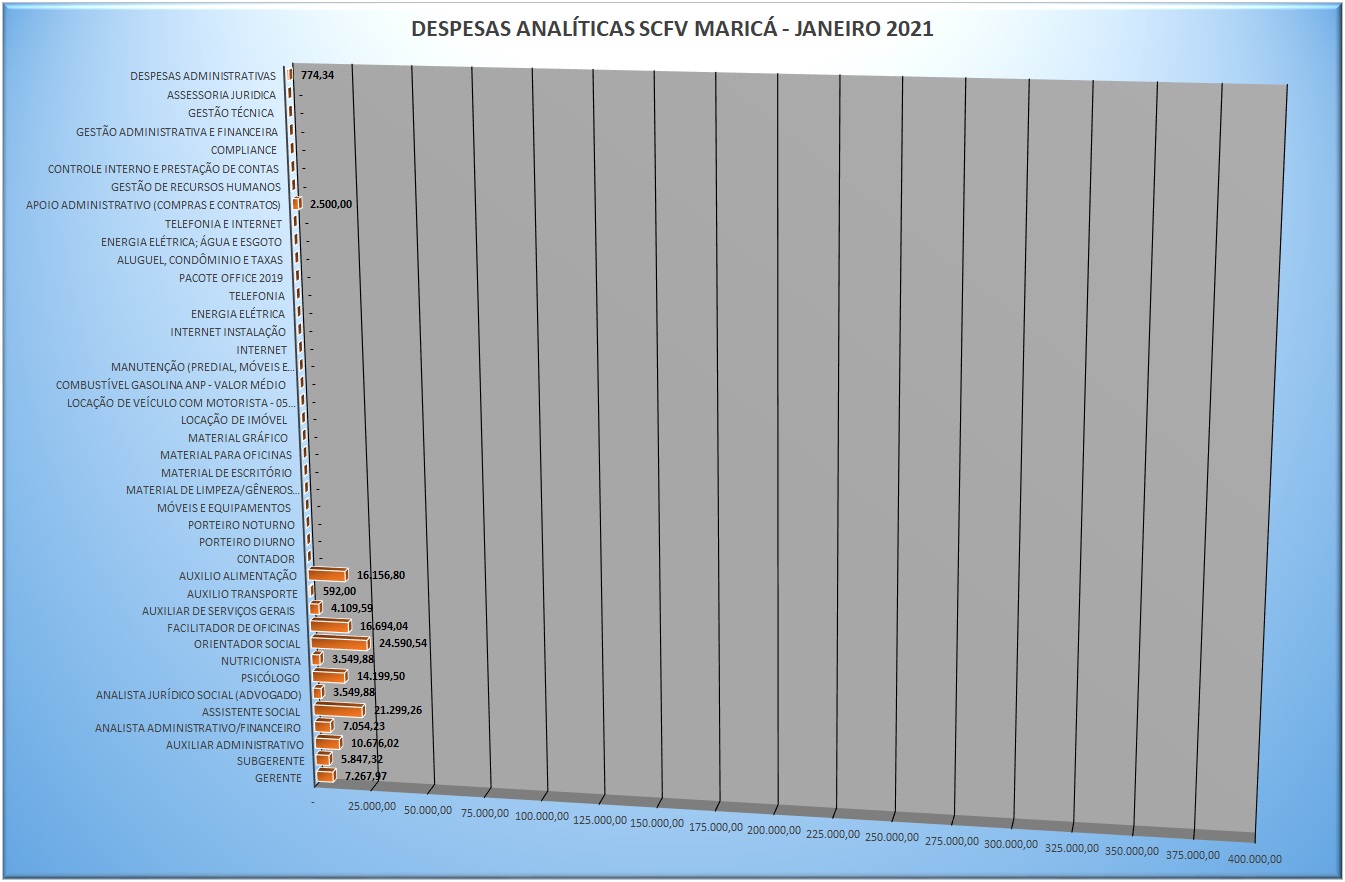Click the 25.000,00 axis value
The width and height of the screenshot is (1345, 882).
[x=373, y=806]
